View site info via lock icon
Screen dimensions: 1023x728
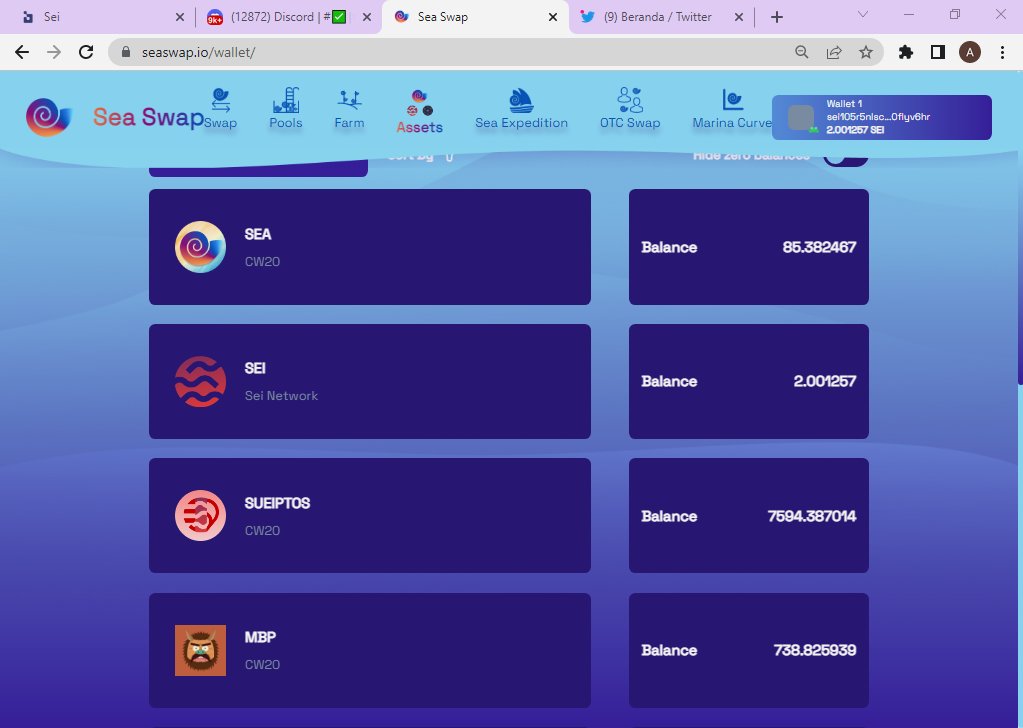[127, 52]
